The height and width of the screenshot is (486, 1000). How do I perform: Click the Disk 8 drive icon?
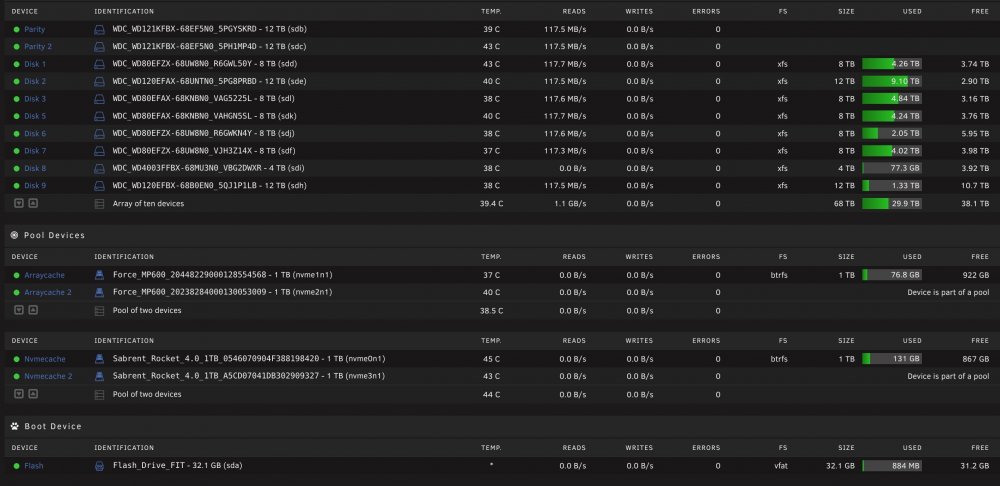click(x=99, y=168)
